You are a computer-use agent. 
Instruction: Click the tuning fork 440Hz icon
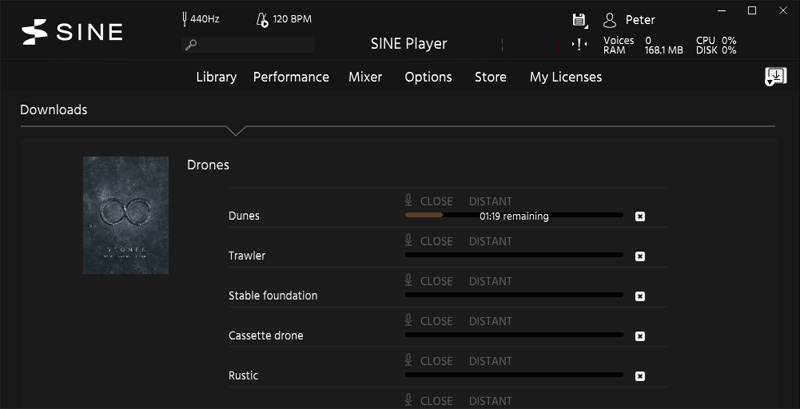(x=186, y=19)
